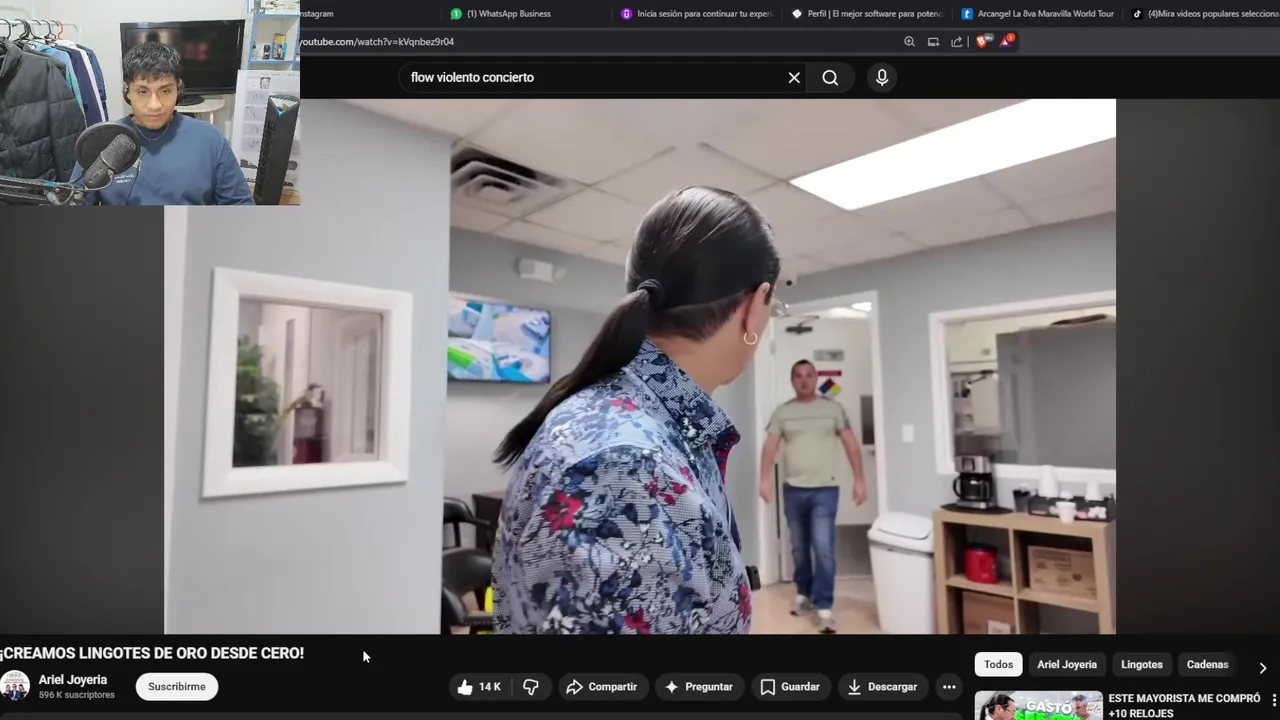This screenshot has width=1280, height=720.
Task: Switch to the TikTok videos populares tab
Action: pyautogui.click(x=1205, y=14)
